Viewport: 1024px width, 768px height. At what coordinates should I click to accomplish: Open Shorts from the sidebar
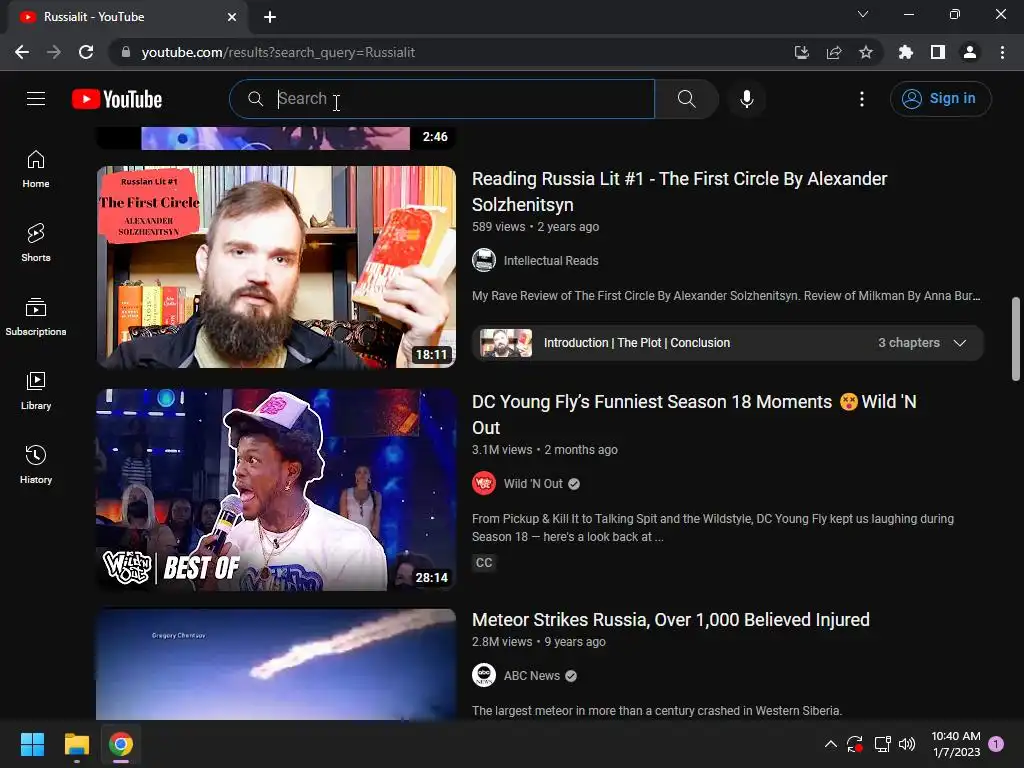36,243
